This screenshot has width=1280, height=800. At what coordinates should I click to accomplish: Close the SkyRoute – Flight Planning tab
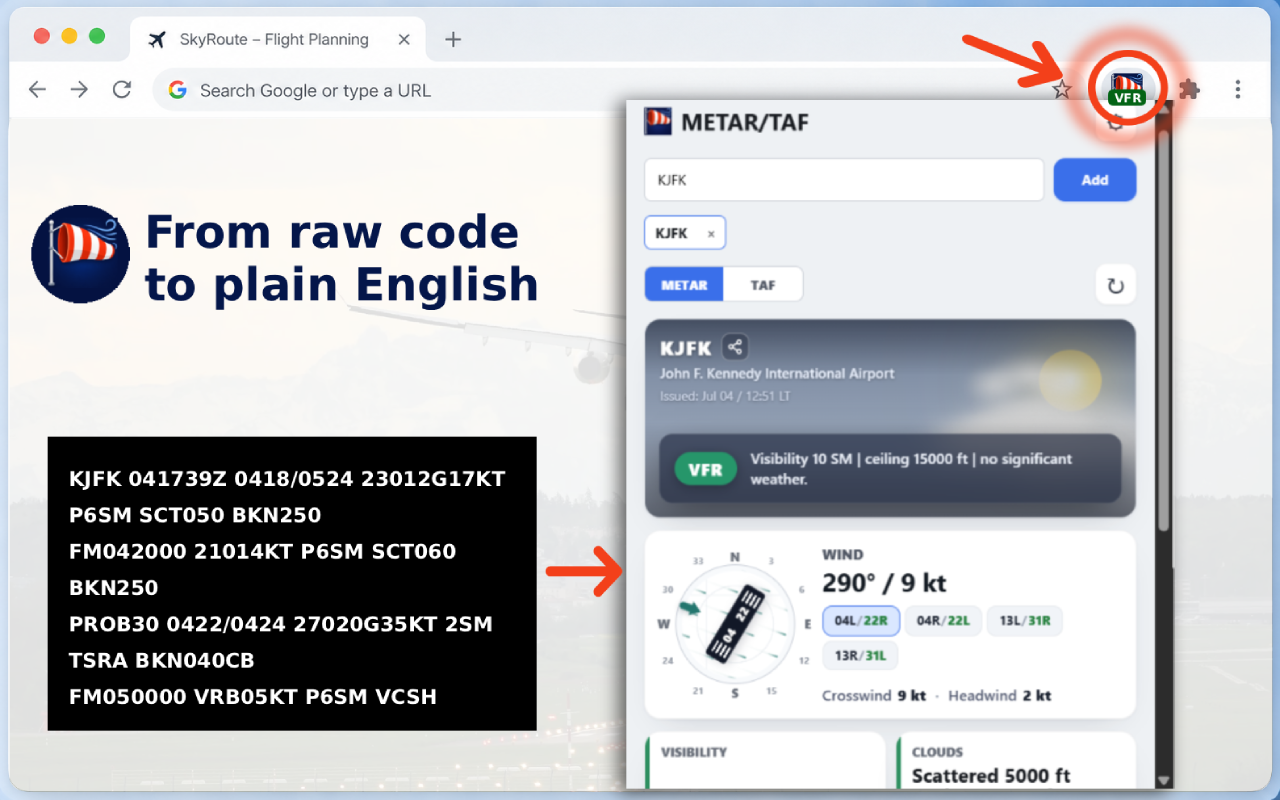point(404,40)
